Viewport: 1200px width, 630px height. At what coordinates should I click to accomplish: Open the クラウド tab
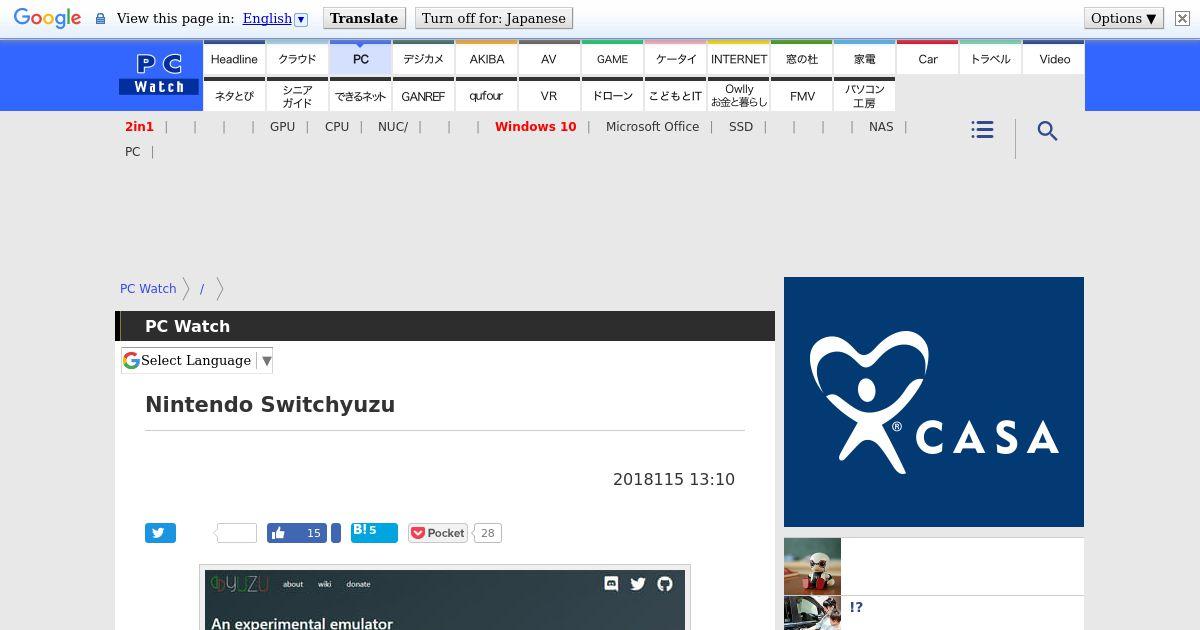297,58
